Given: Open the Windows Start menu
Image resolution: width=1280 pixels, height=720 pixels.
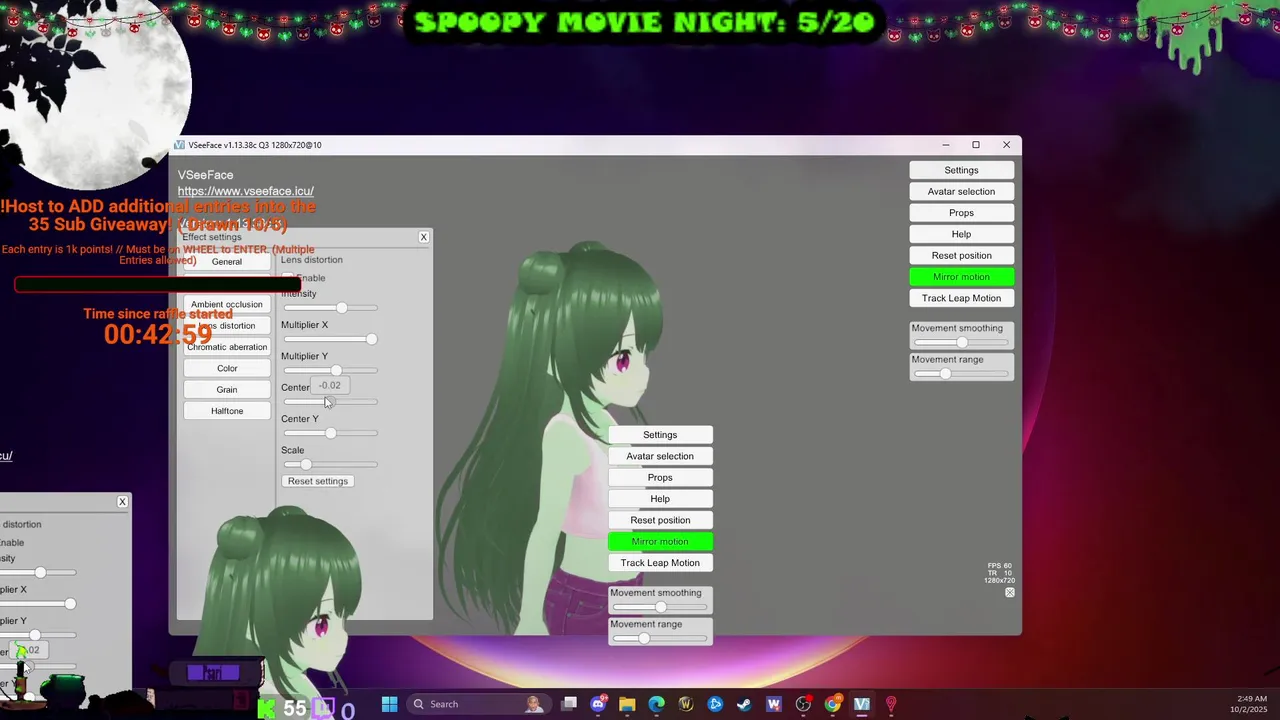Looking at the screenshot, I should 389,704.
